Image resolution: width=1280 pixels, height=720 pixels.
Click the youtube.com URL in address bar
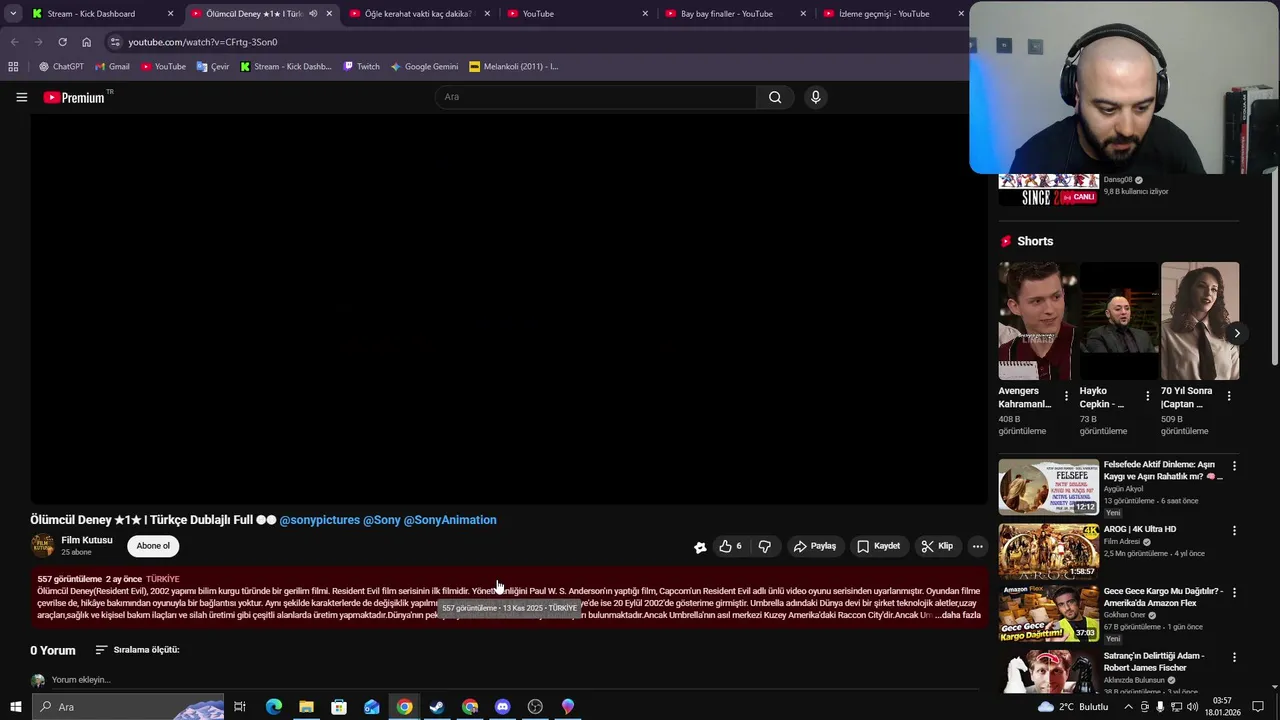[x=203, y=42]
